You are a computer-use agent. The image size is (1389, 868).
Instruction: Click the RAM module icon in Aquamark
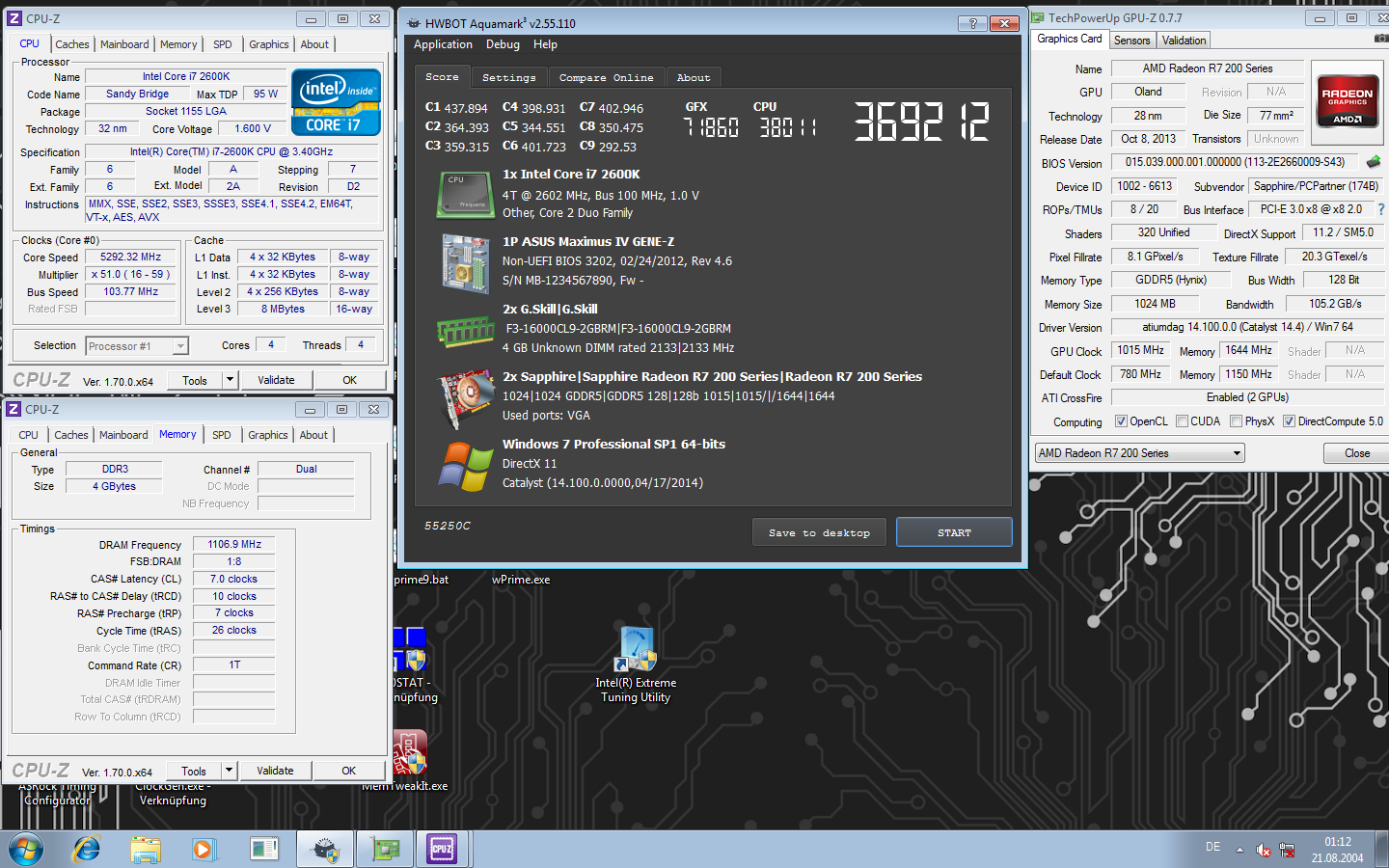point(466,332)
